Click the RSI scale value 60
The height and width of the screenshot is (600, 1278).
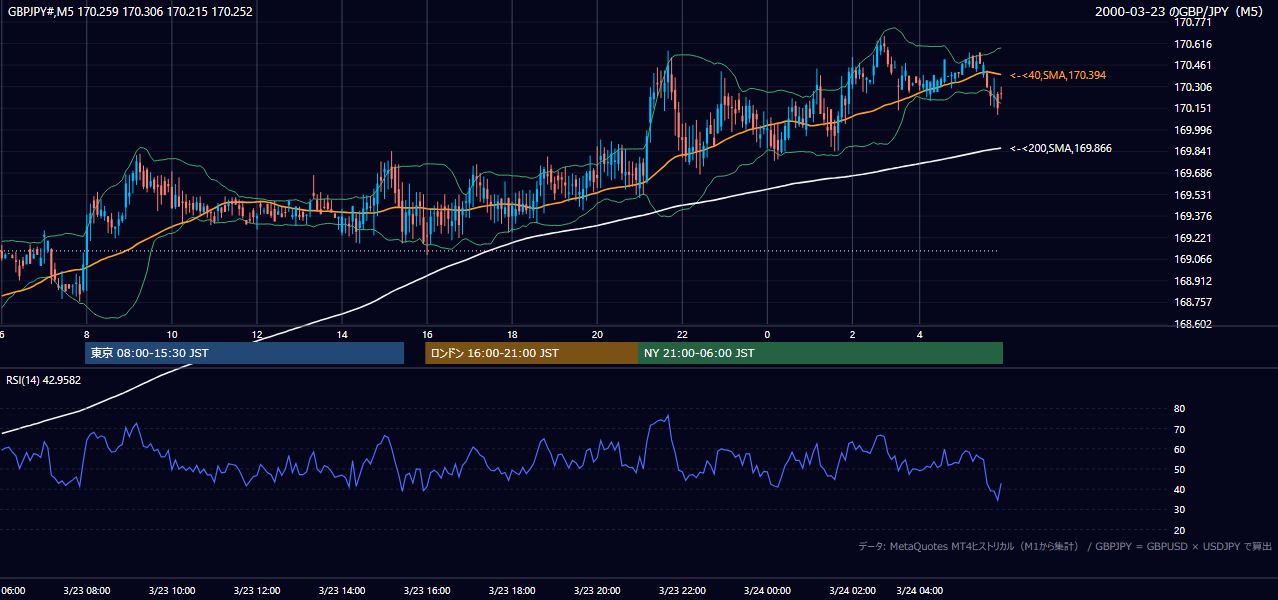click(x=1179, y=449)
